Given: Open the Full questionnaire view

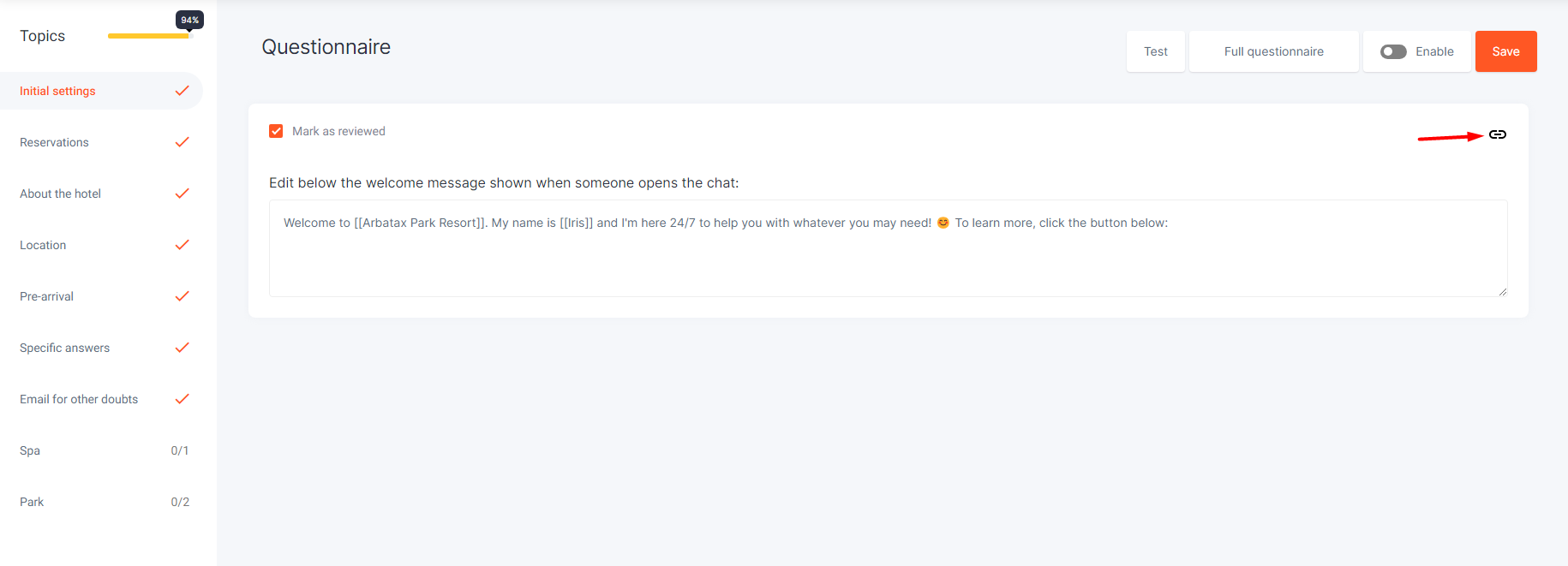Looking at the screenshot, I should 1273,51.
